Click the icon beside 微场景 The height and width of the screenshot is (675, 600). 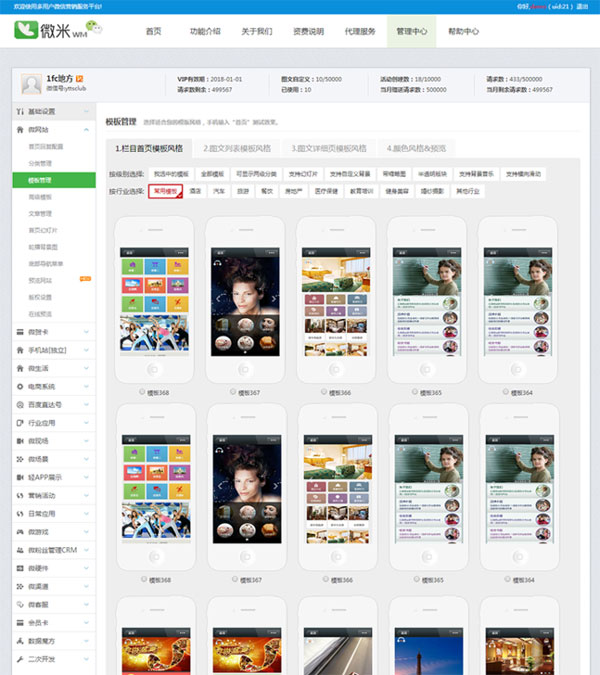pos(20,459)
